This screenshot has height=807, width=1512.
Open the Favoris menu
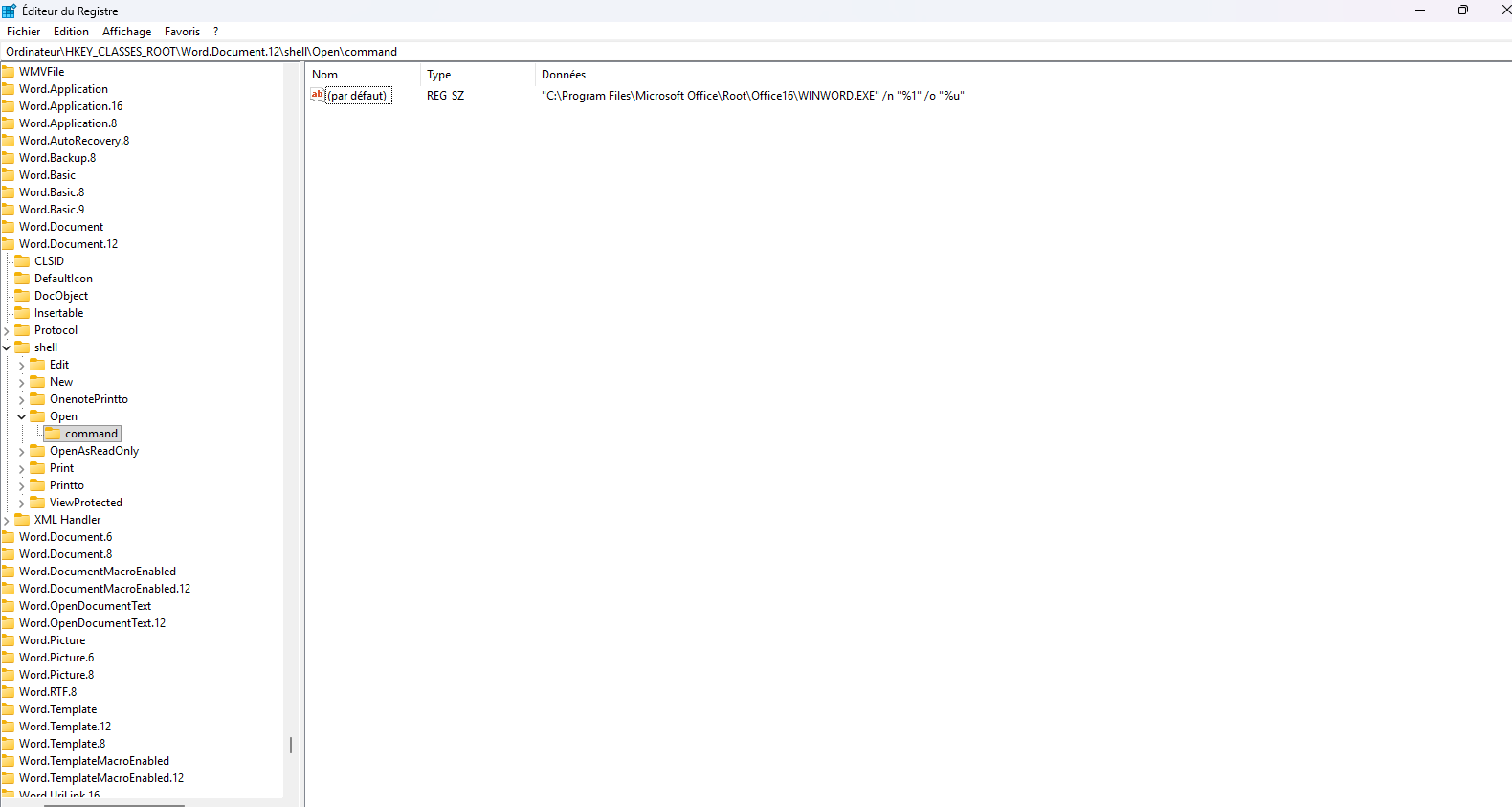[x=182, y=32]
